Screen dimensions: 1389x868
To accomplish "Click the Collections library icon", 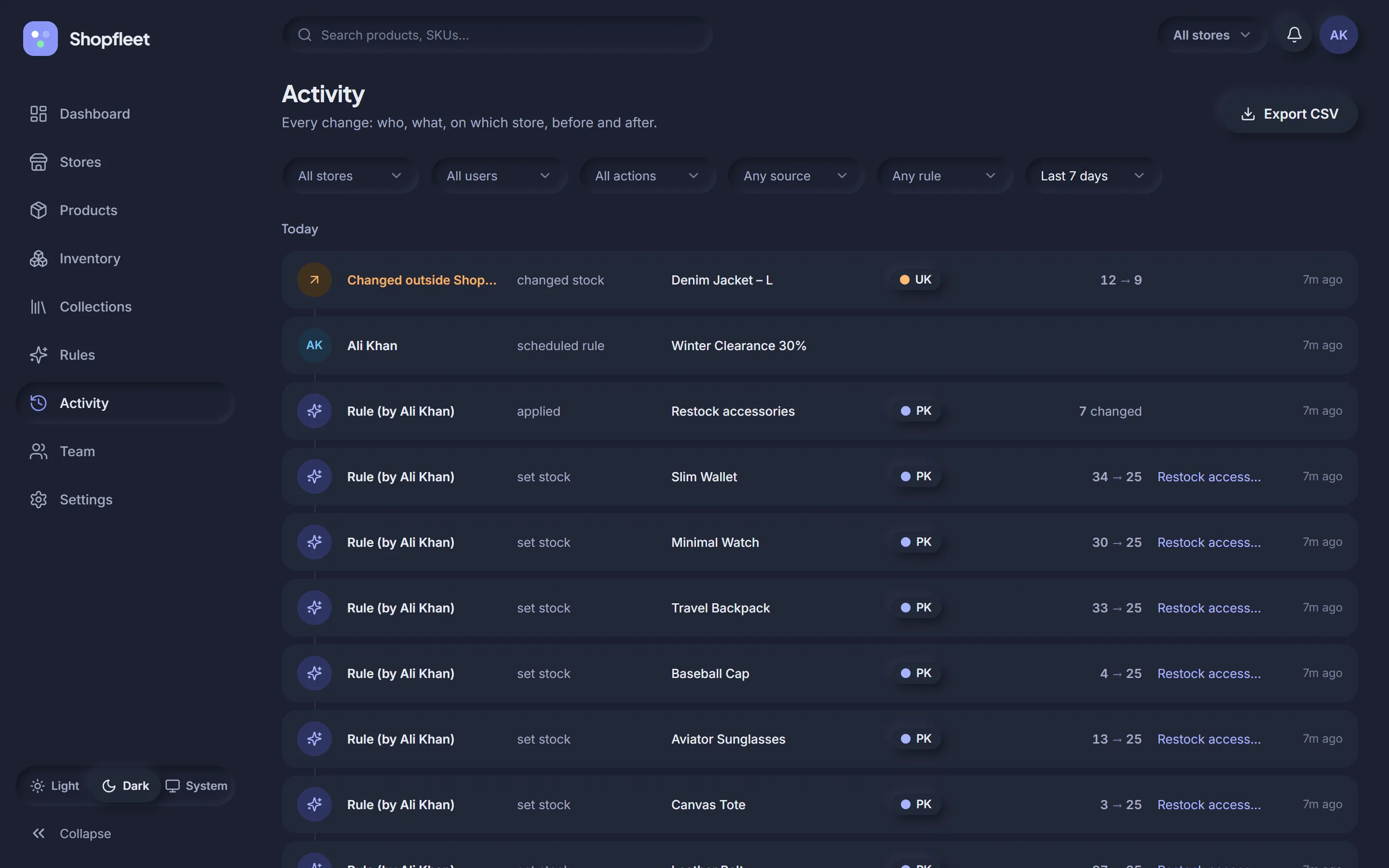I will pyautogui.click(x=39, y=307).
